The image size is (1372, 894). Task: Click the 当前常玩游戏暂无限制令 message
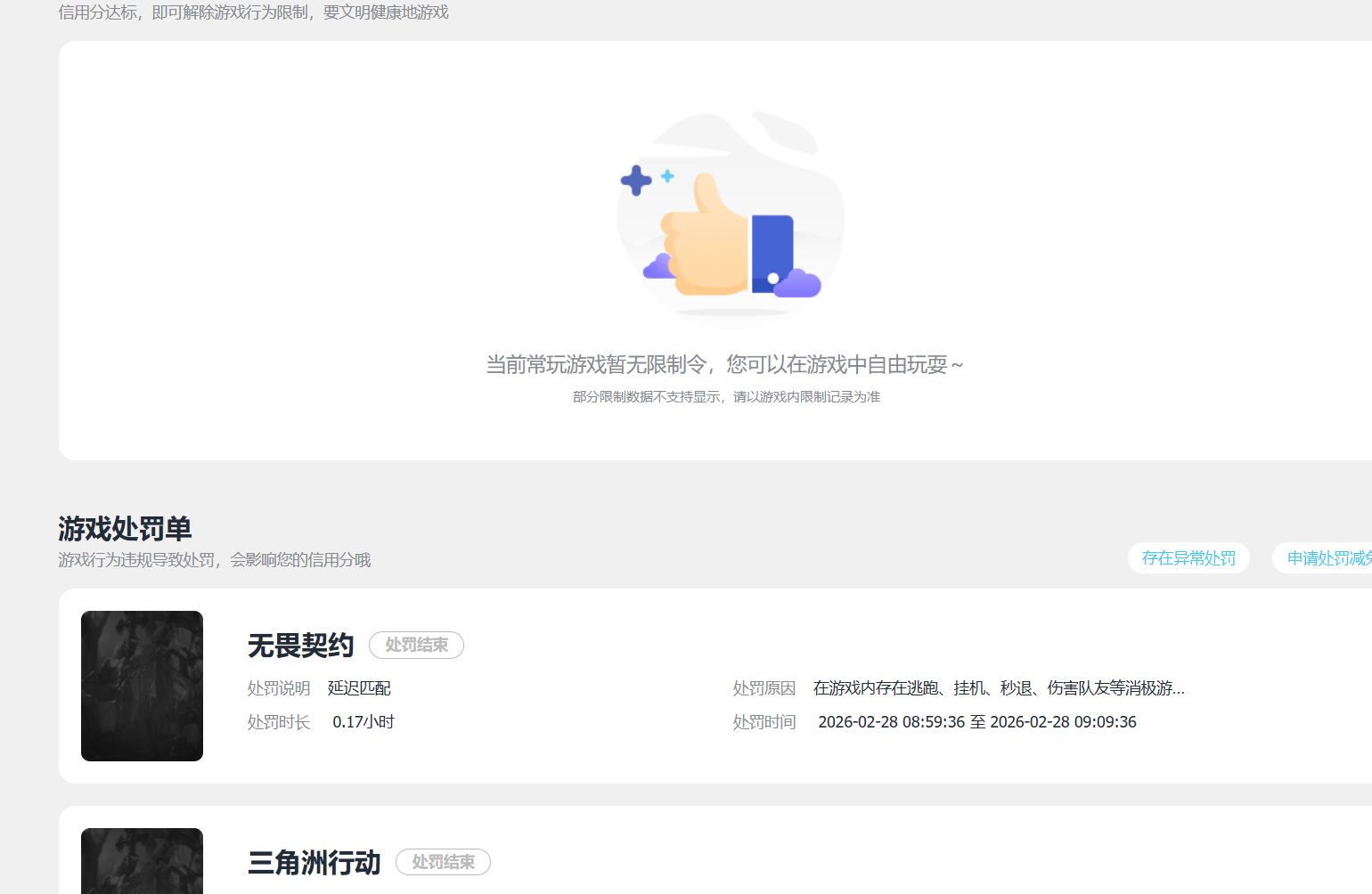pos(724,364)
